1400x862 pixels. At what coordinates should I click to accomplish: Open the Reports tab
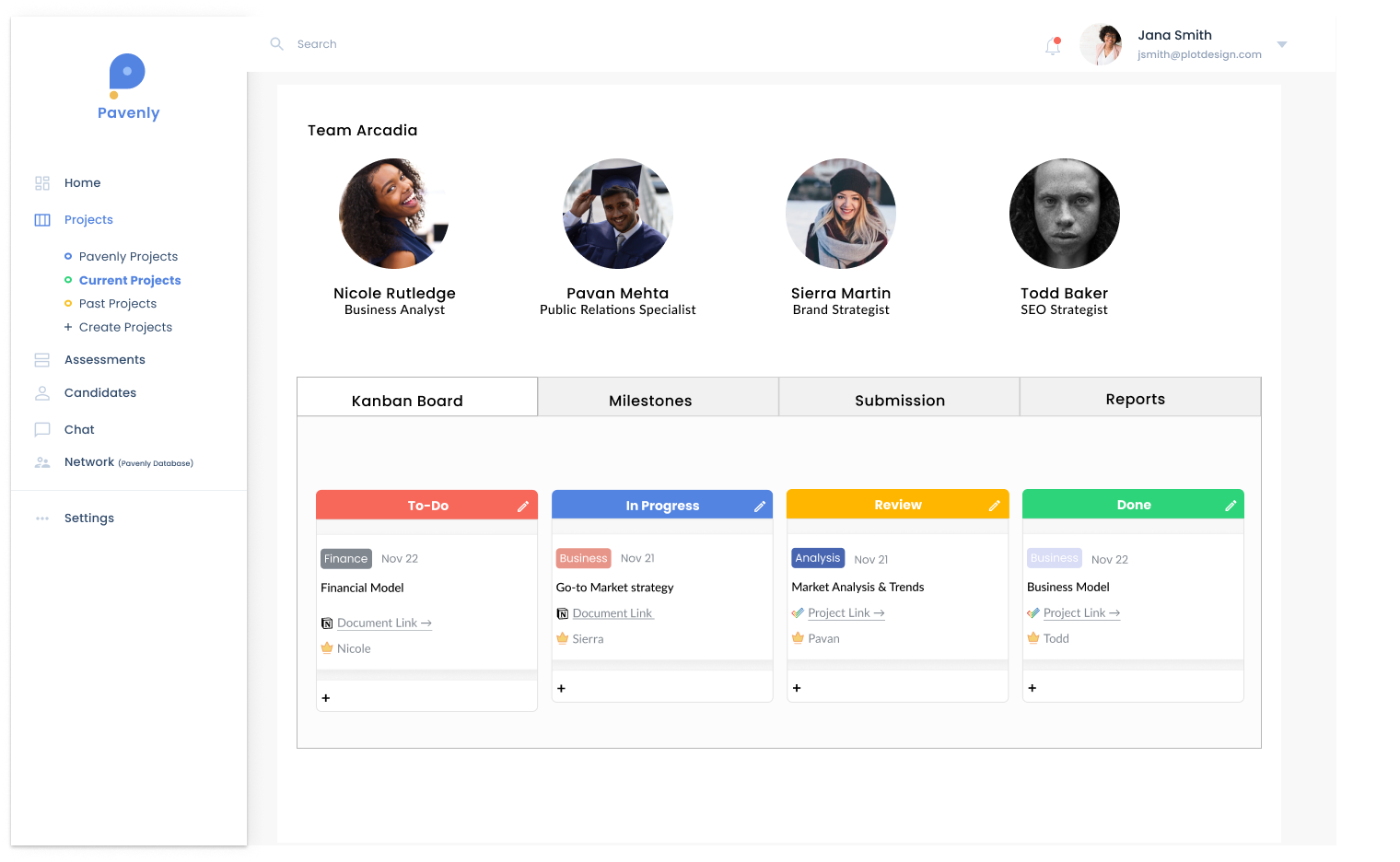pos(1136,398)
